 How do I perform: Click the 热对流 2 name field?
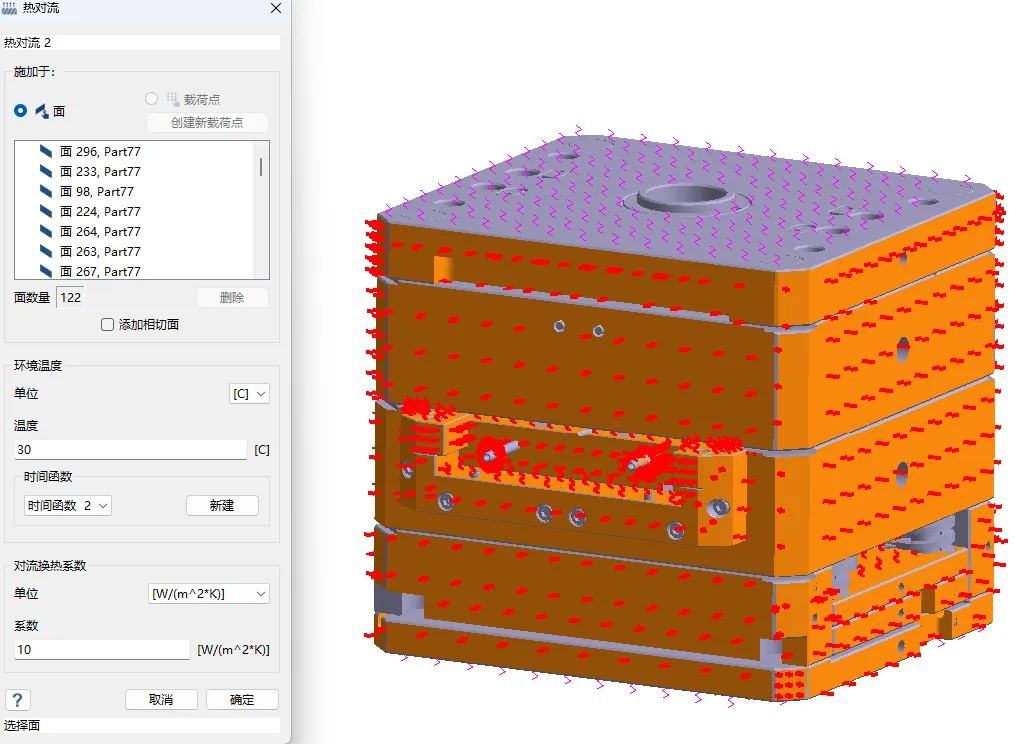tap(141, 43)
